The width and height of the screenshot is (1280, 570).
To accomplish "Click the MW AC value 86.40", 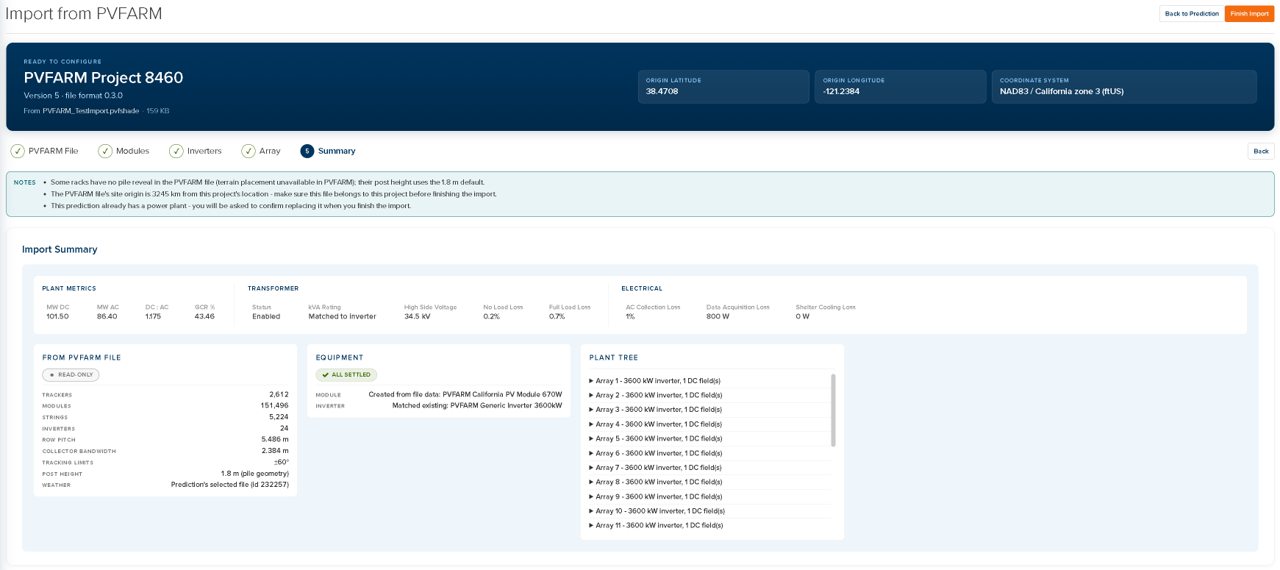I will click(x=107, y=316).
